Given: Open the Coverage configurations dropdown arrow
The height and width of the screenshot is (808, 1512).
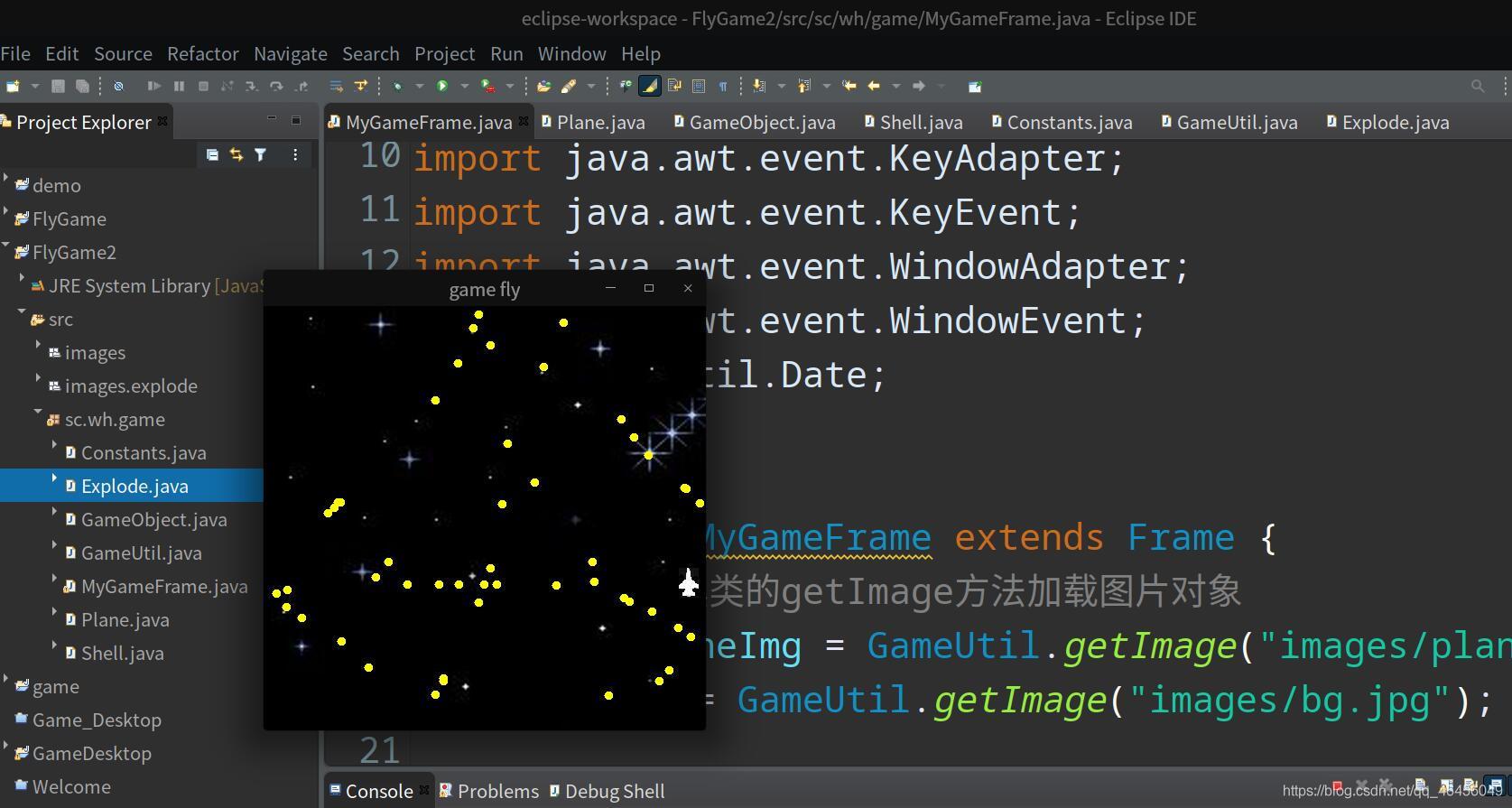Looking at the screenshot, I should click(510, 87).
